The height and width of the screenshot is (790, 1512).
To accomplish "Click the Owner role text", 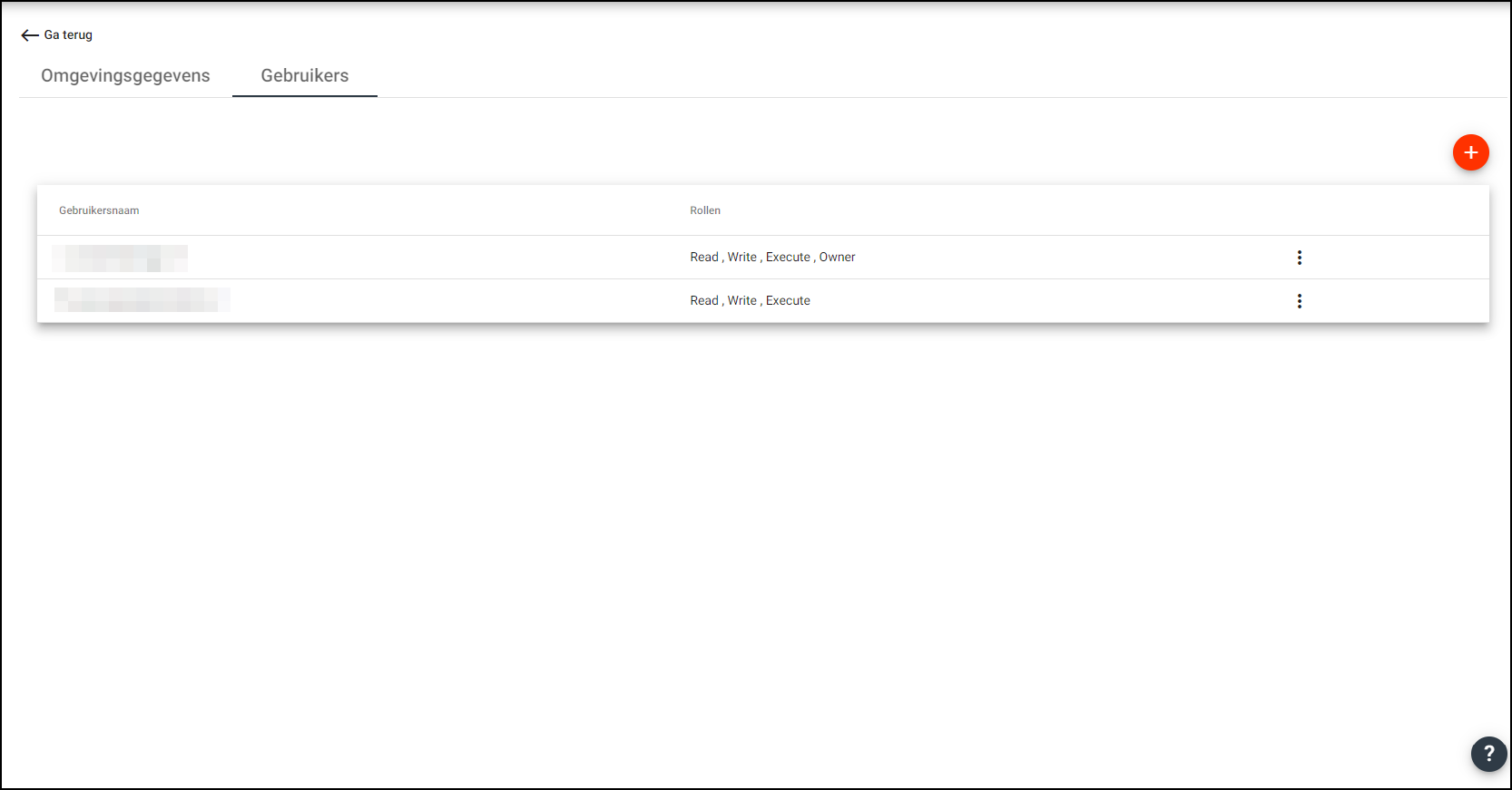I will coord(837,258).
